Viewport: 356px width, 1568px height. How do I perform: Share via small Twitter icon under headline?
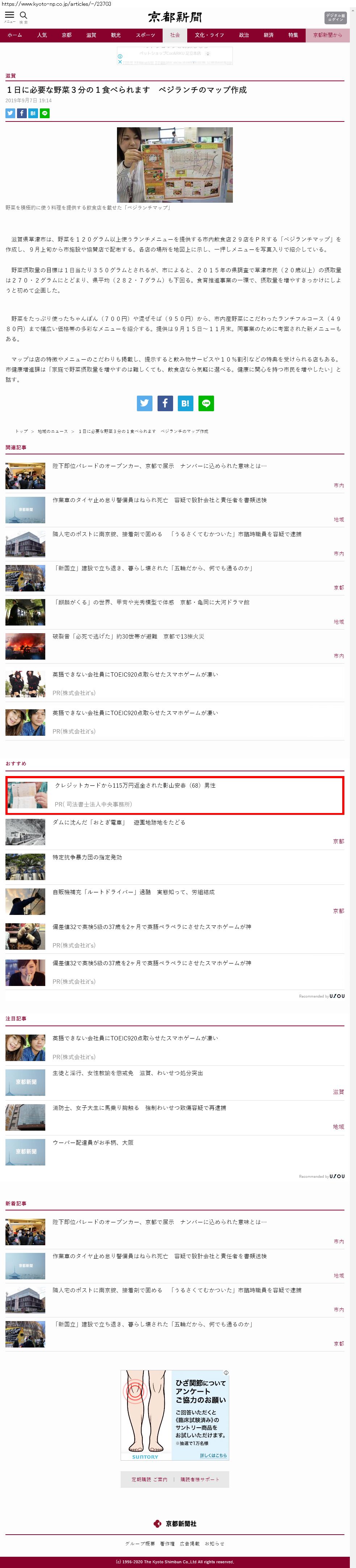[x=11, y=113]
